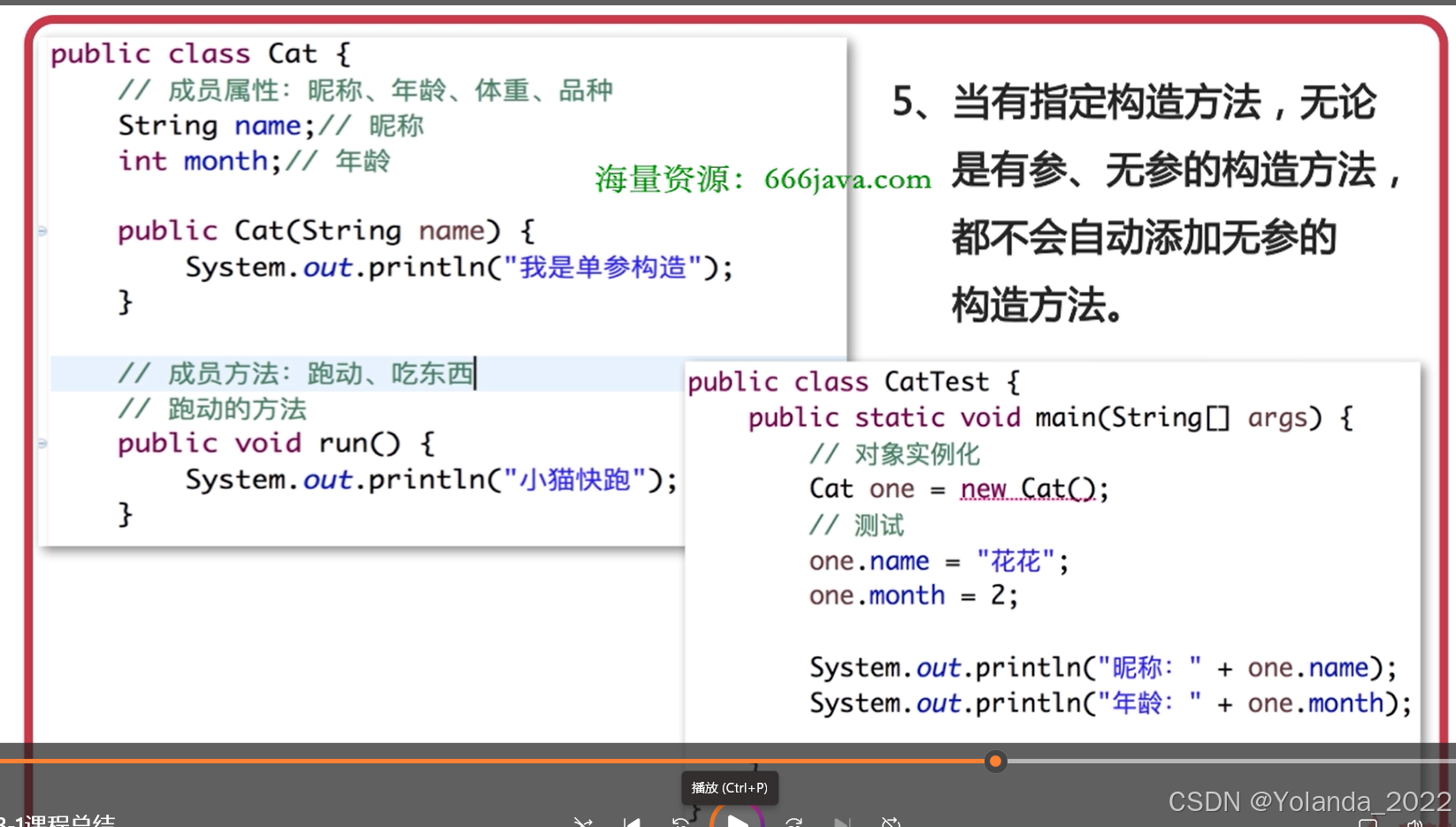
Task: Click the underlined error "new Cat();"
Action: tap(1033, 489)
